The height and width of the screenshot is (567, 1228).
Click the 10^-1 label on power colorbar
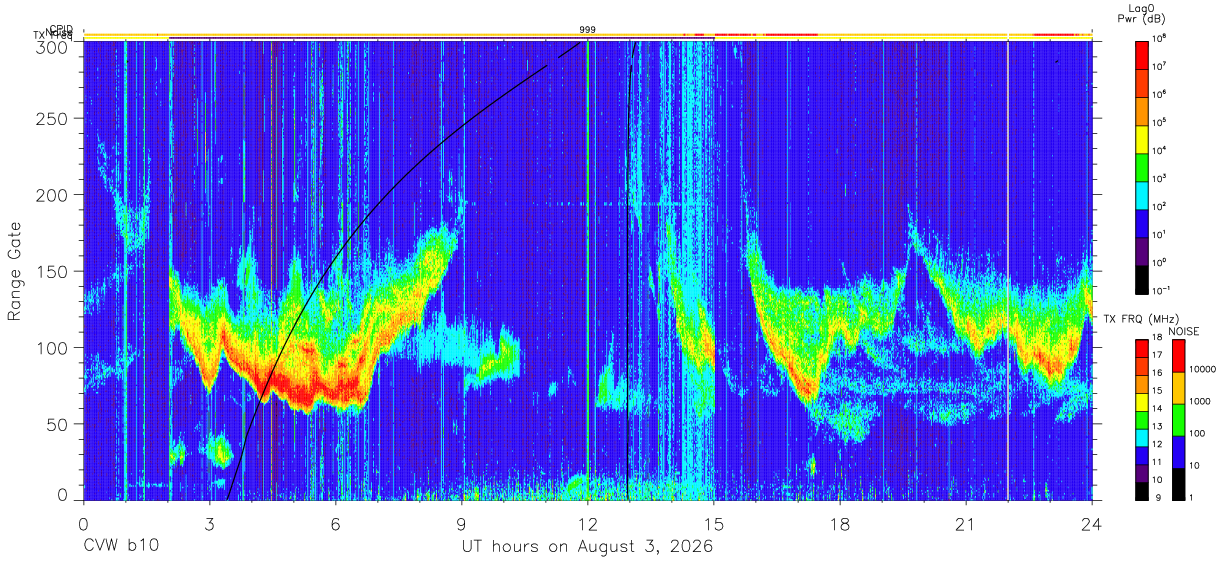click(x=1162, y=289)
